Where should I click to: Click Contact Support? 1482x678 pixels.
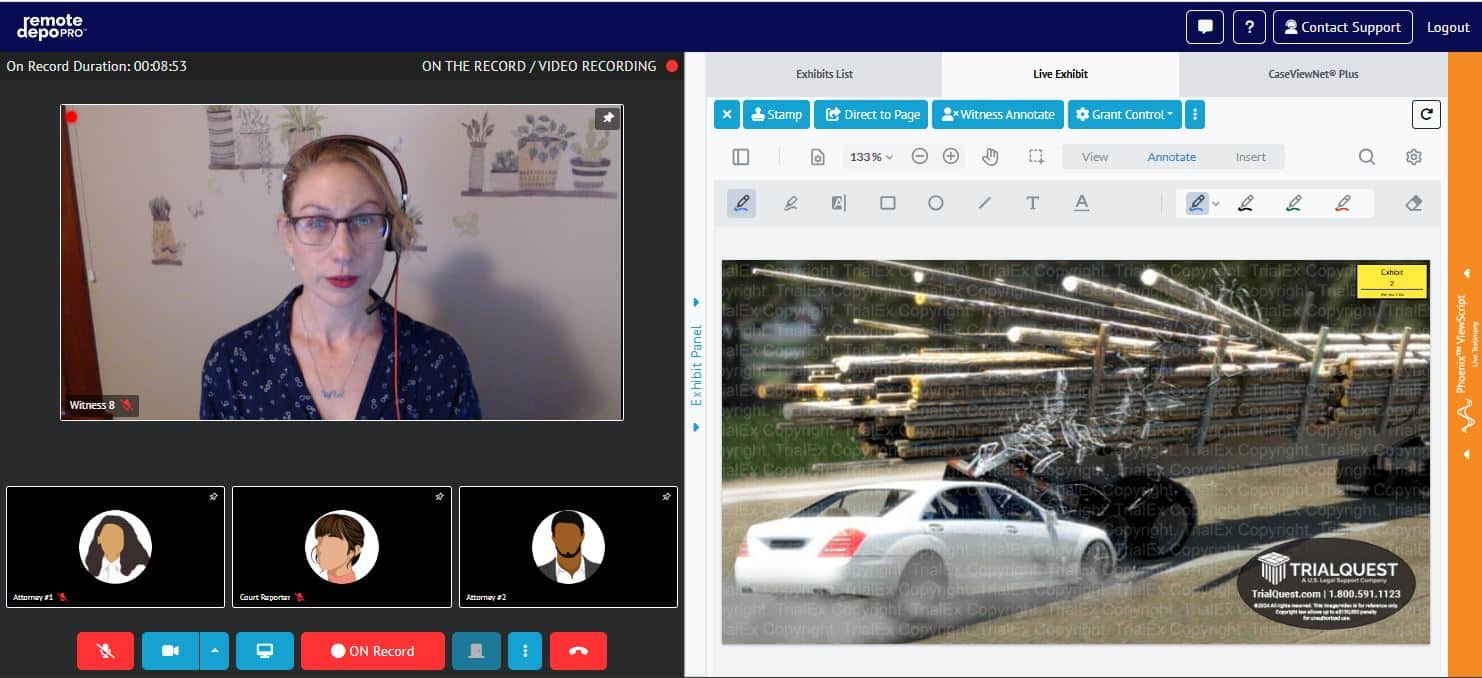coord(1343,27)
